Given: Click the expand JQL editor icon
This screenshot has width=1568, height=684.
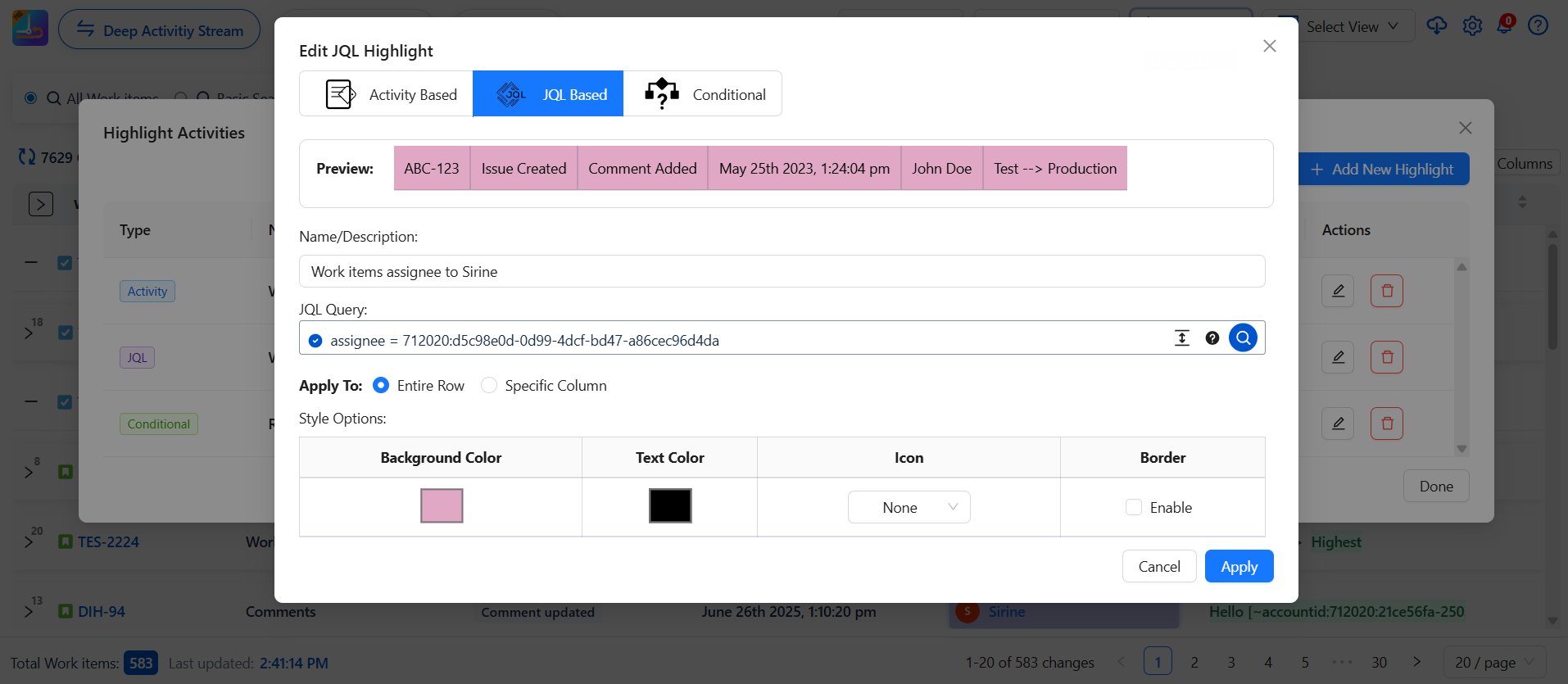Looking at the screenshot, I should coord(1181,338).
